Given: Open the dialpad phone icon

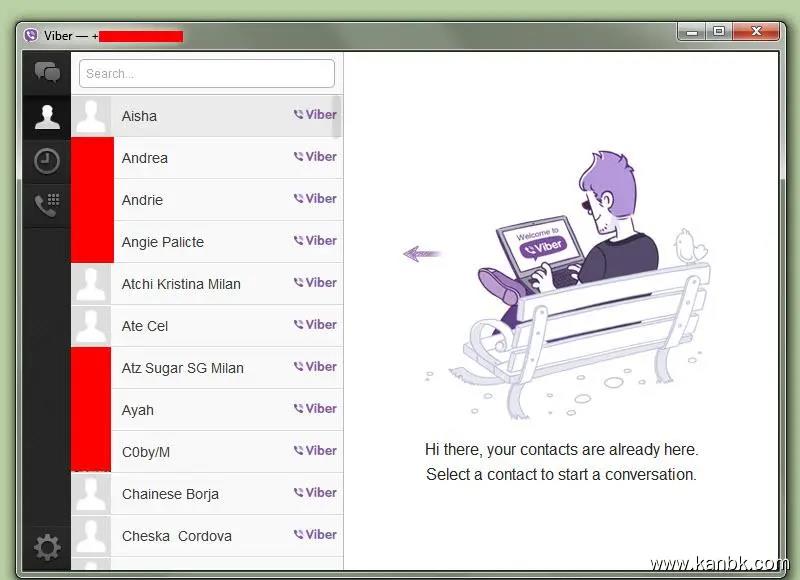Looking at the screenshot, I should coord(47,205).
